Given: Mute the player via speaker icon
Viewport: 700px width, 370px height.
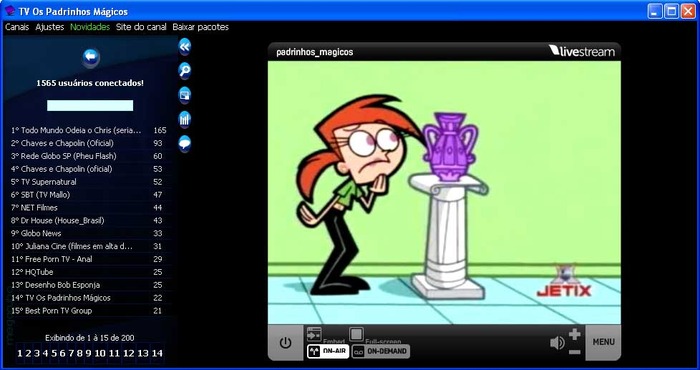Looking at the screenshot, I should tap(557, 343).
